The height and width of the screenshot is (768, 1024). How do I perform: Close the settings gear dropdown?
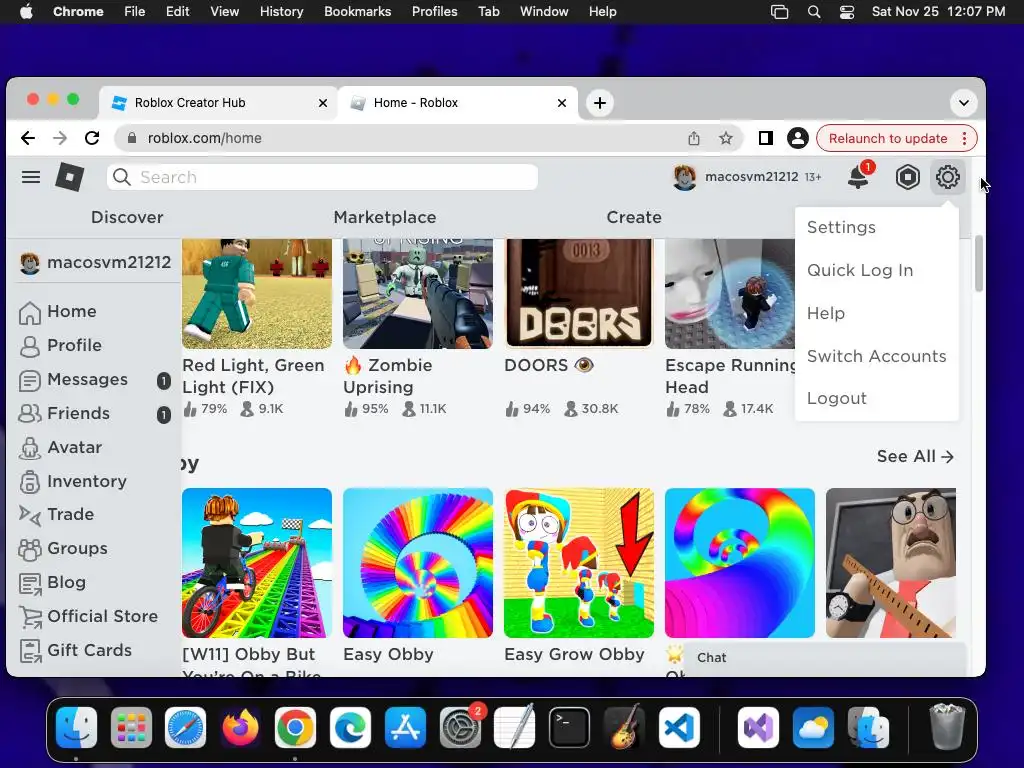pyautogui.click(x=947, y=177)
